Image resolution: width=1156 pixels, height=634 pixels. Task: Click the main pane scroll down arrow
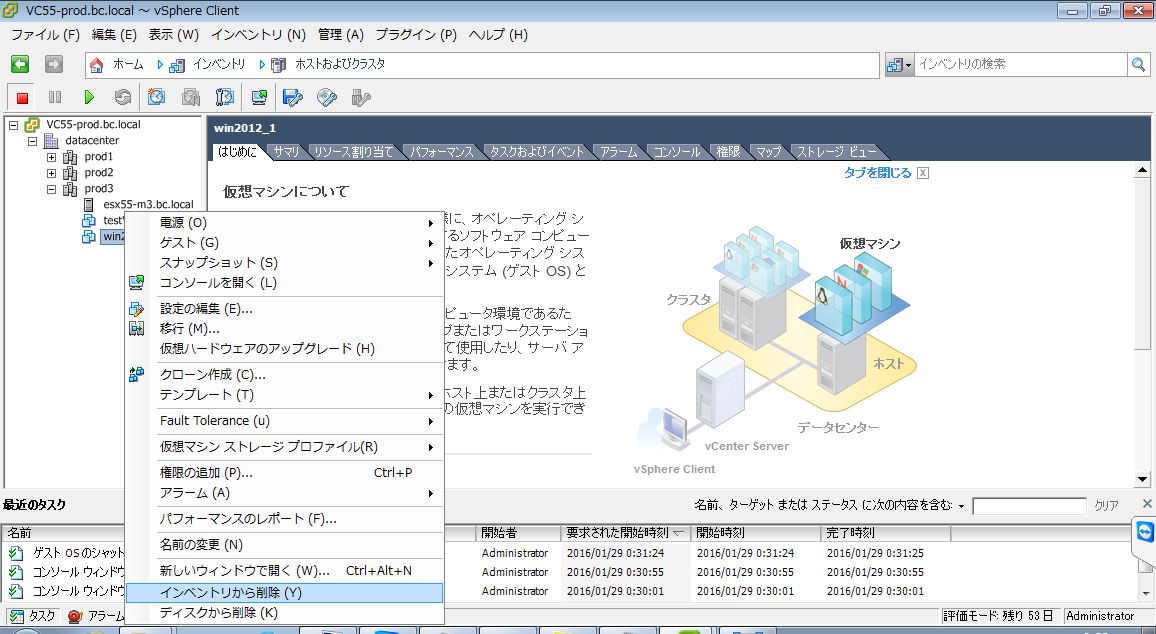1142,478
